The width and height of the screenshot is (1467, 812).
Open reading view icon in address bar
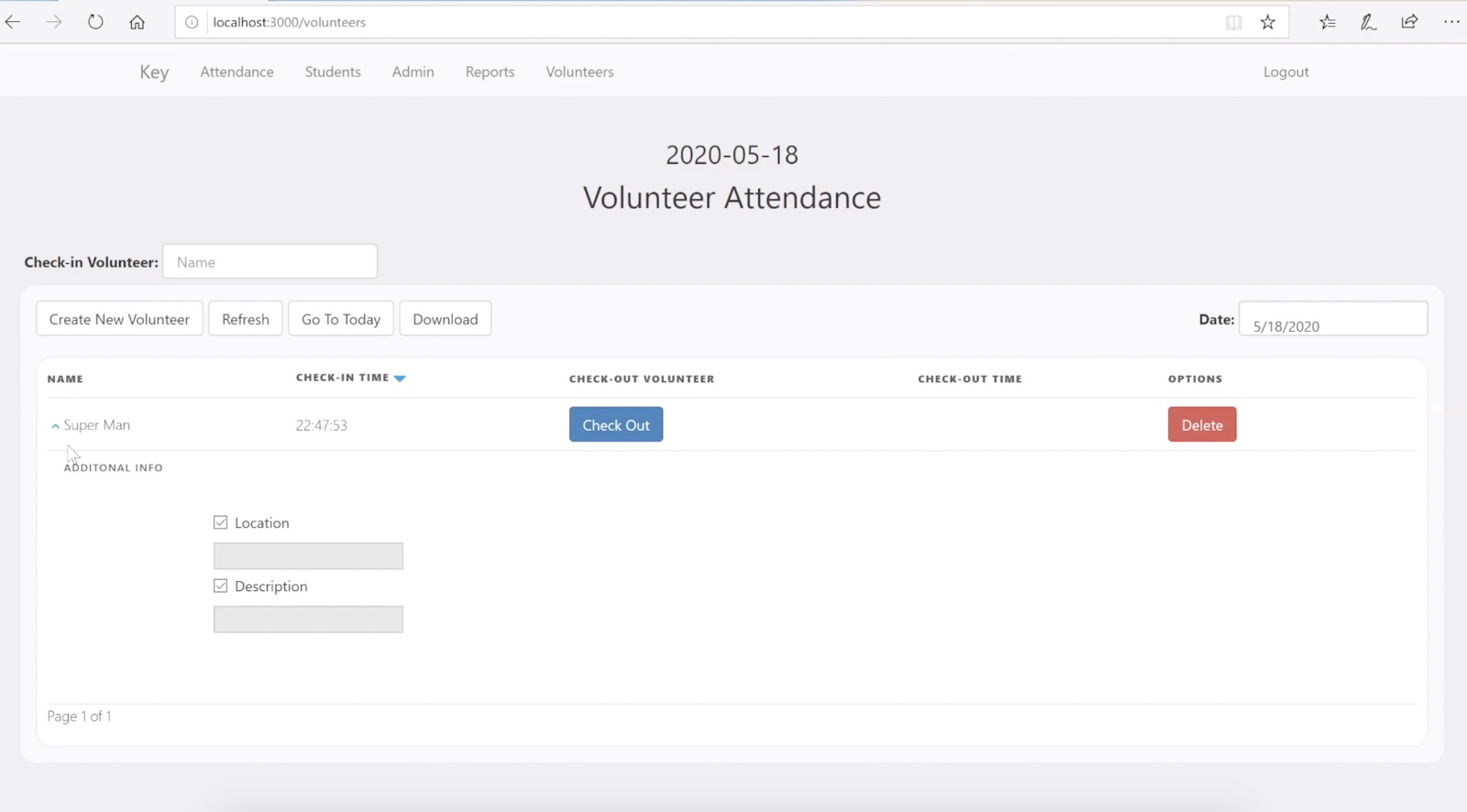click(x=1233, y=22)
